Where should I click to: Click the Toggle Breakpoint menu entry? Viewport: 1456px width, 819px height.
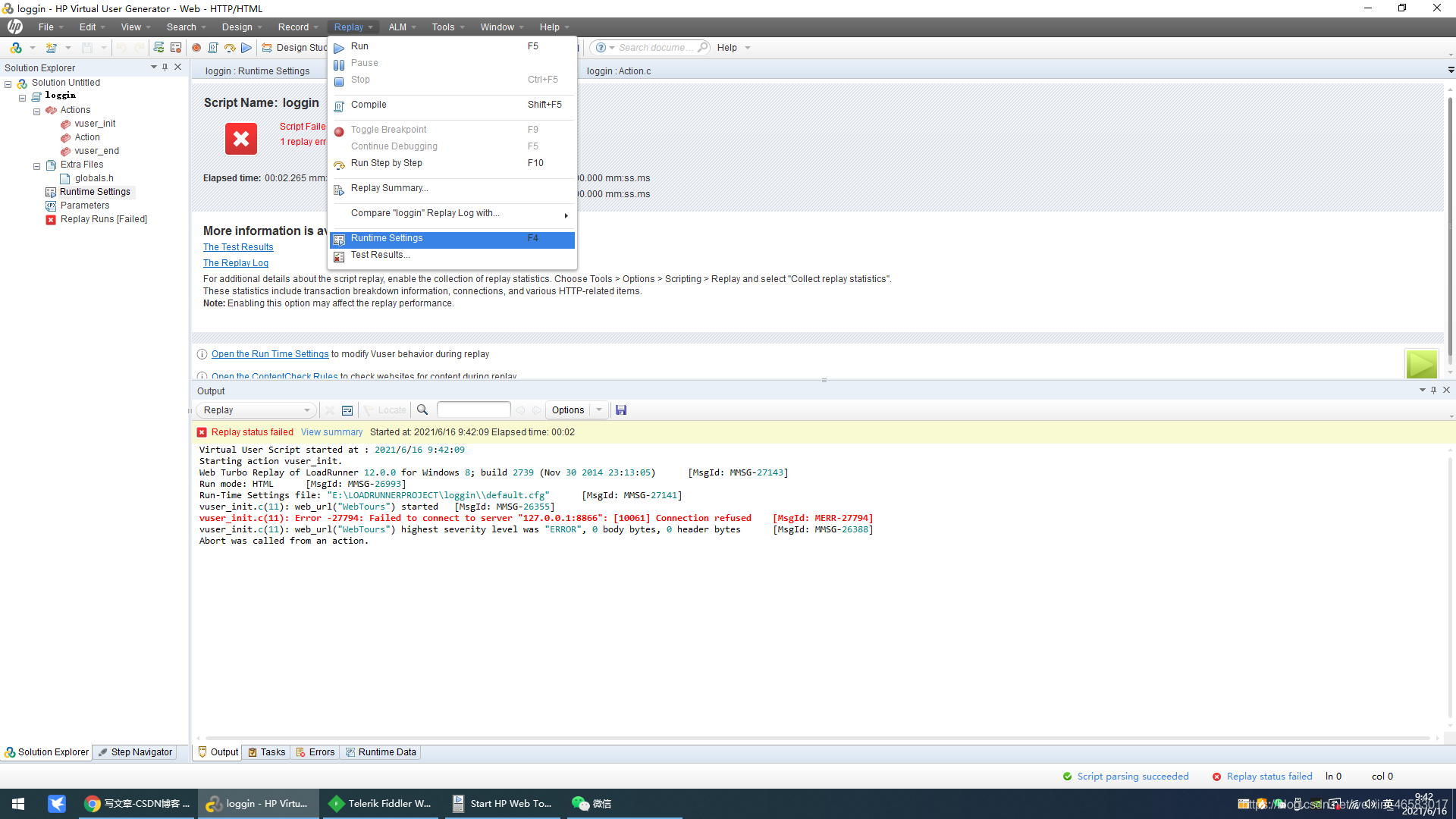tap(388, 130)
